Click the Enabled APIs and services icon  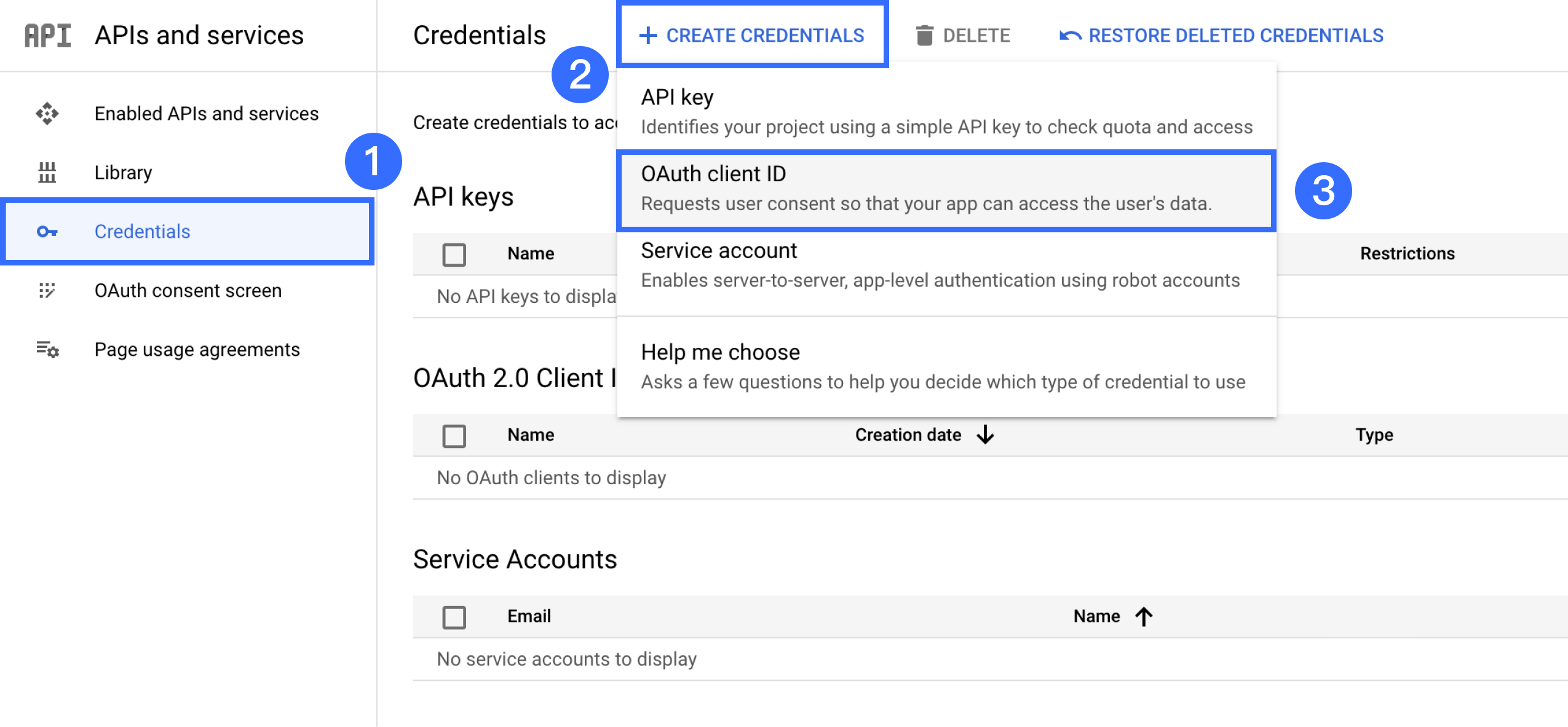pos(47,114)
